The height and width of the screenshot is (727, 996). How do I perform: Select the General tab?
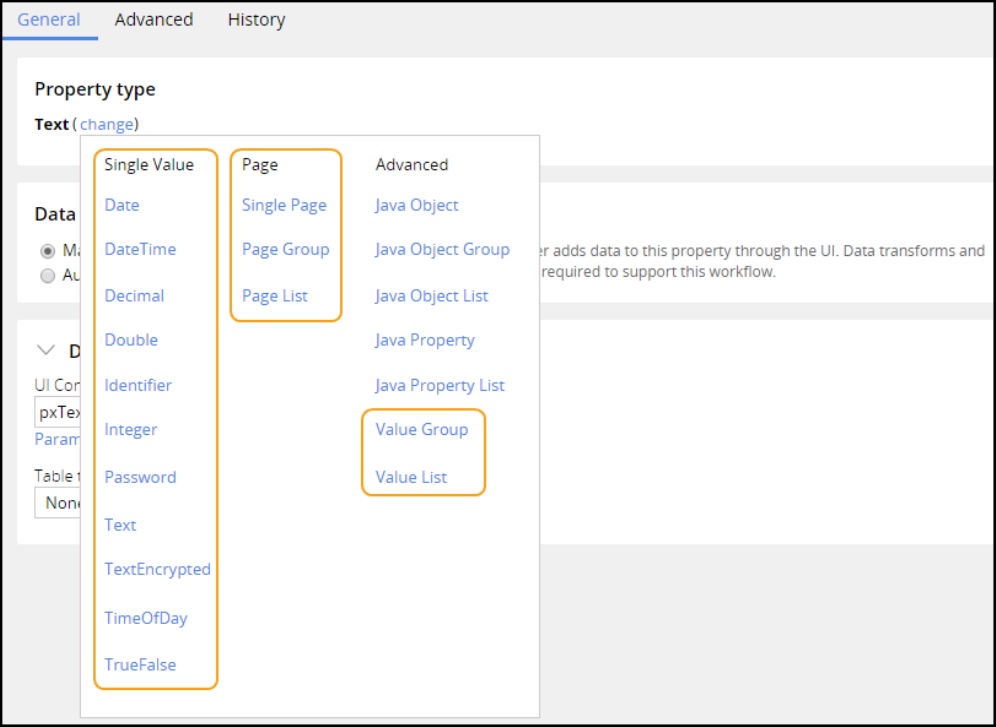[49, 19]
